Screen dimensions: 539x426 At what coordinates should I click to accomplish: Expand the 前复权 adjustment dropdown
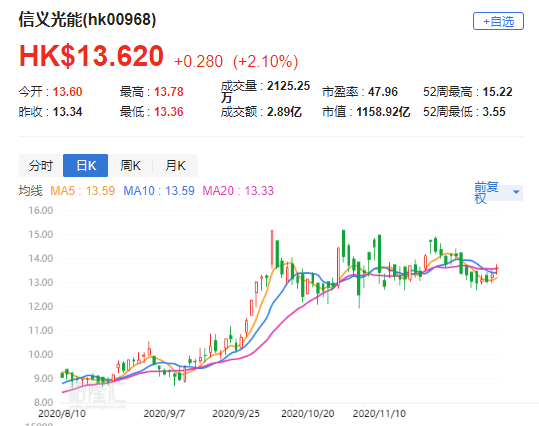click(x=498, y=193)
